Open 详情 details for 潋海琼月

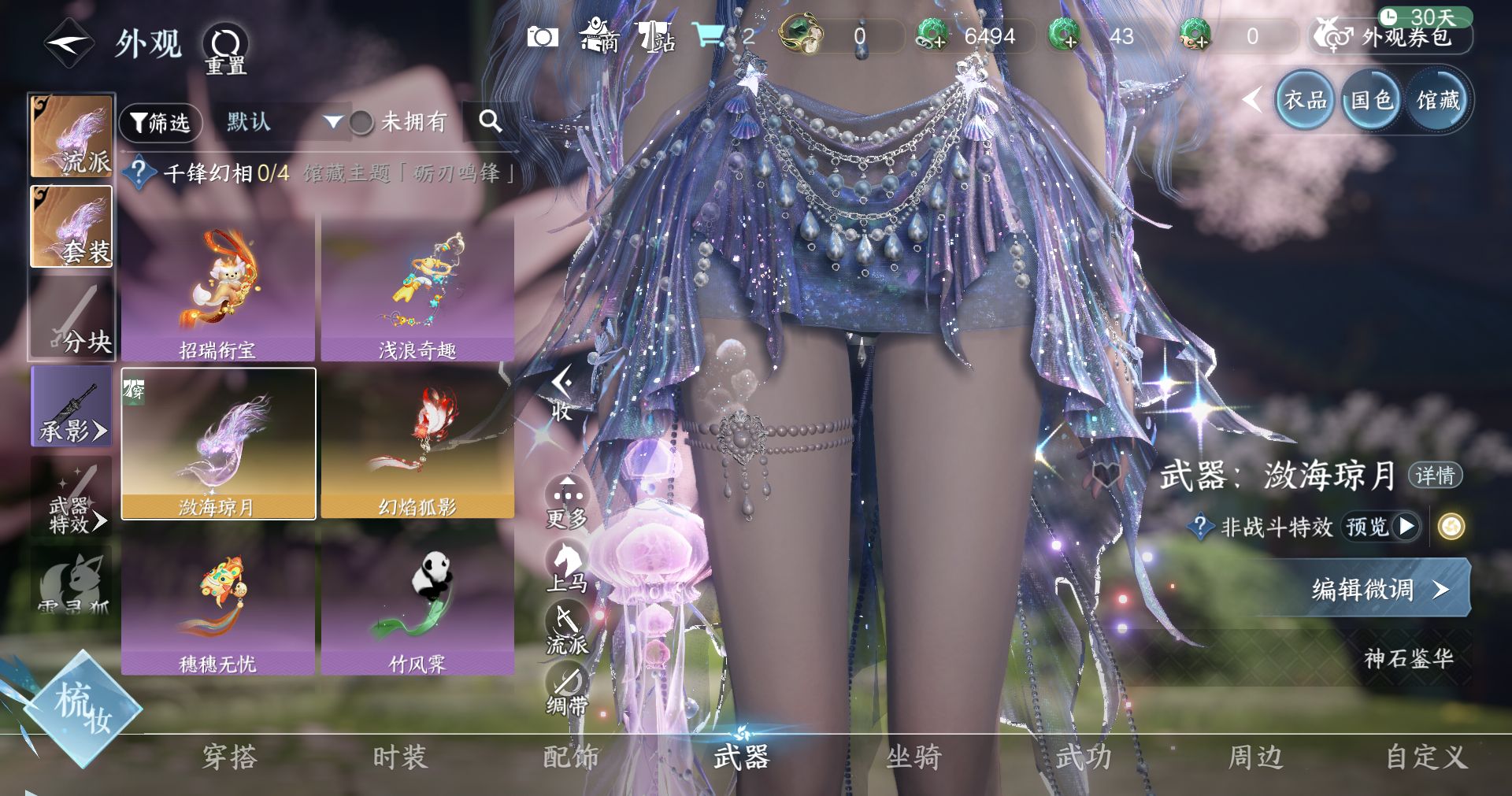pyautogui.click(x=1435, y=476)
